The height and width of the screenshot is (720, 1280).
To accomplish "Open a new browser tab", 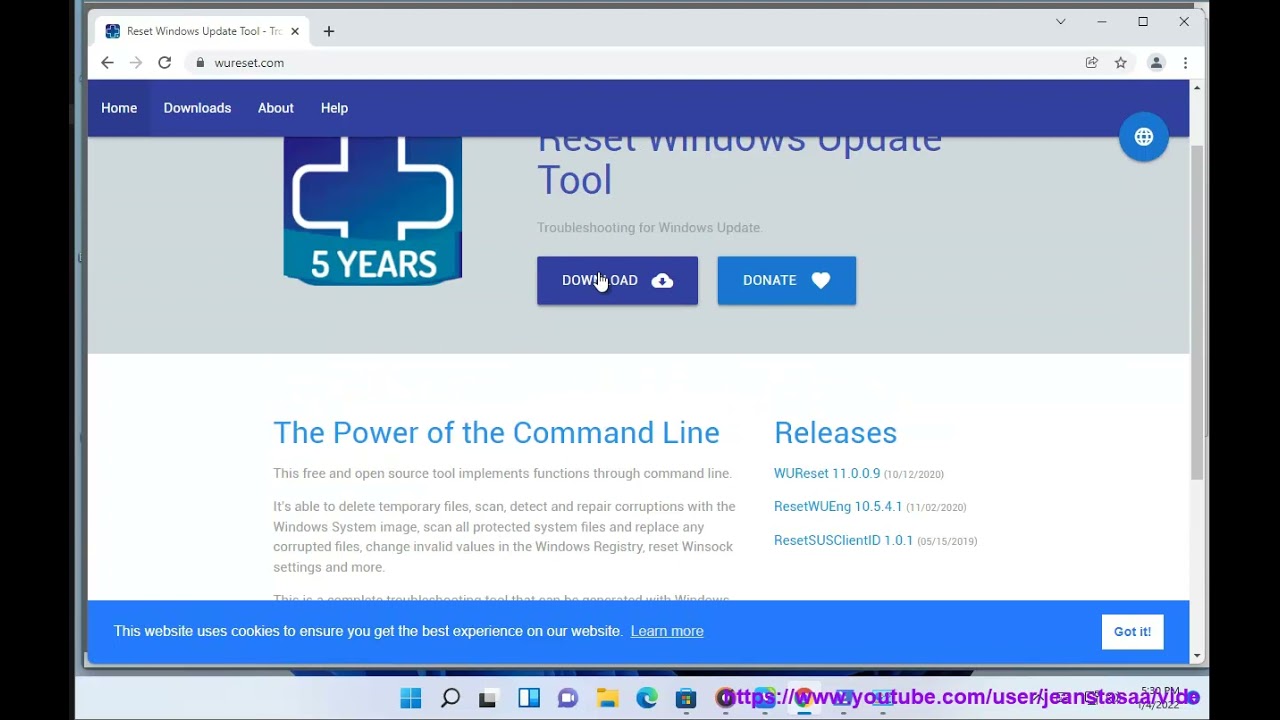I will point(328,31).
